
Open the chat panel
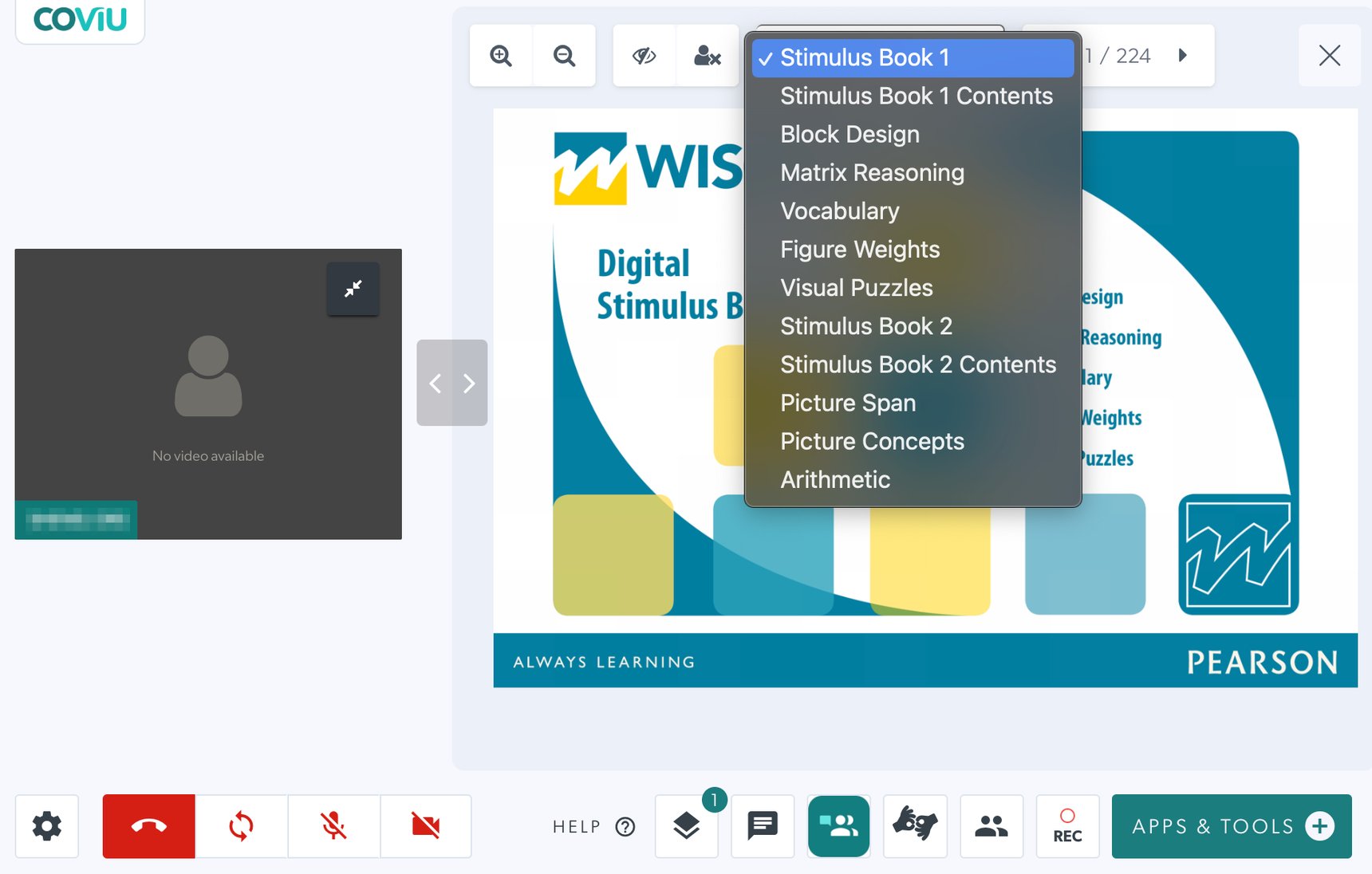click(x=763, y=826)
